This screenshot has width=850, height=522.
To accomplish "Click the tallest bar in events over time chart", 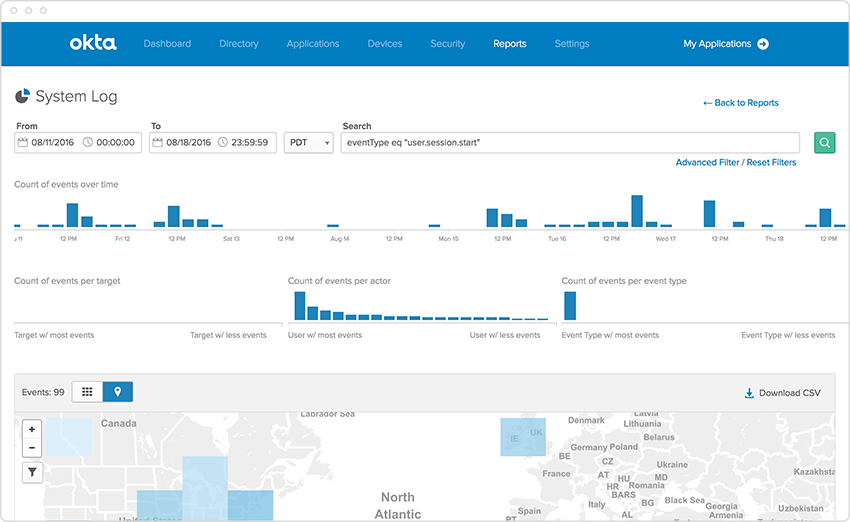I will click(637, 211).
